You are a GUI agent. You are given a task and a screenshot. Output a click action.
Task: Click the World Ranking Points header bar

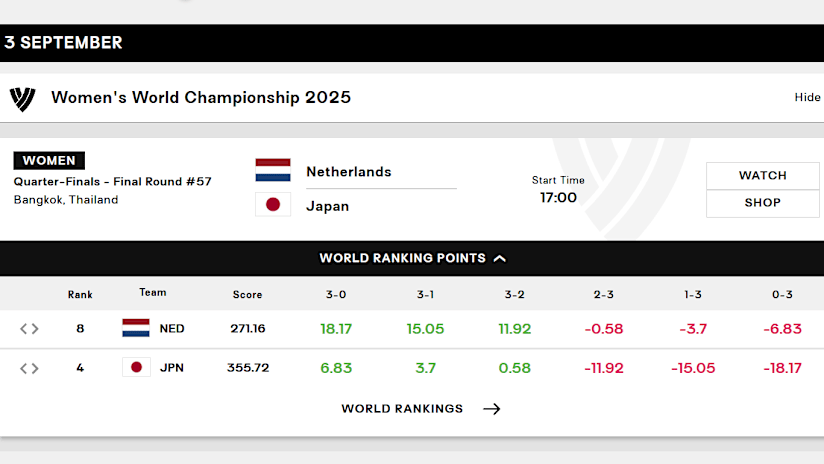coord(402,258)
